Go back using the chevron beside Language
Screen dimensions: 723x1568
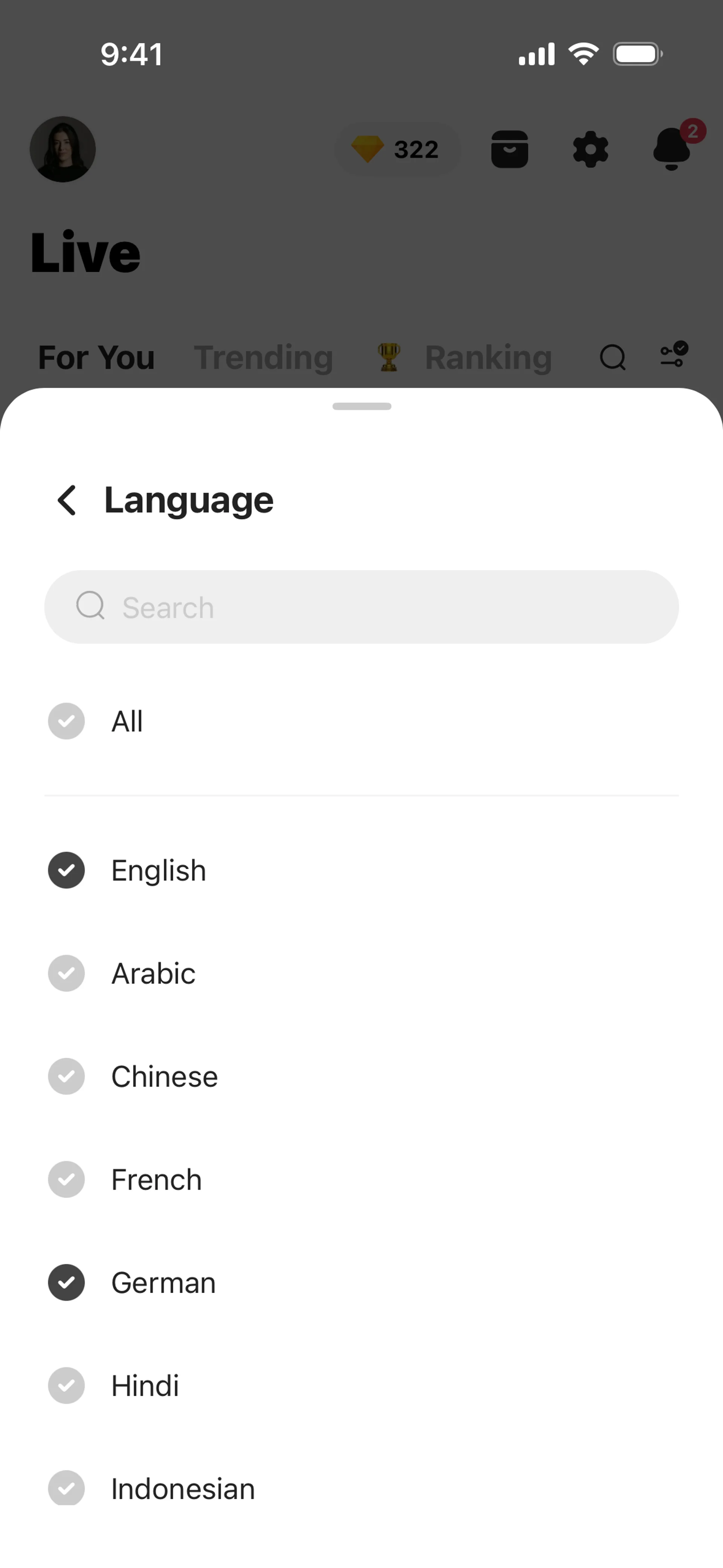pyautogui.click(x=67, y=500)
